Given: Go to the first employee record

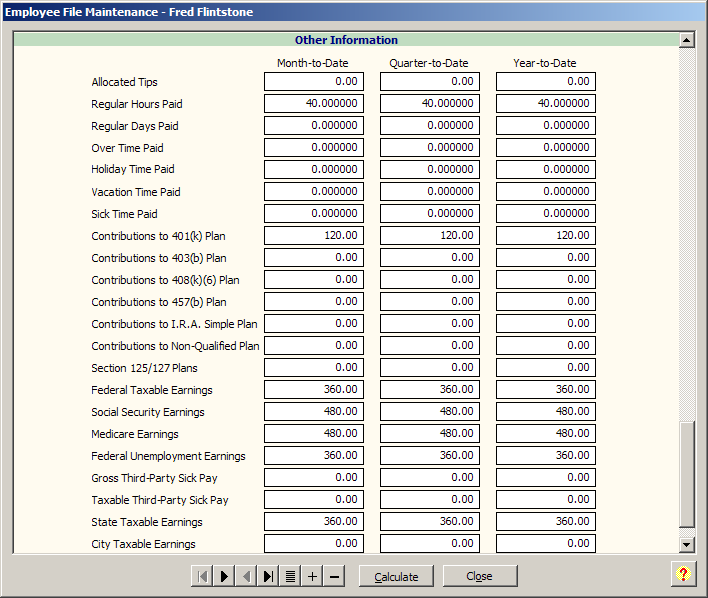Looking at the screenshot, I should pyautogui.click(x=202, y=576).
